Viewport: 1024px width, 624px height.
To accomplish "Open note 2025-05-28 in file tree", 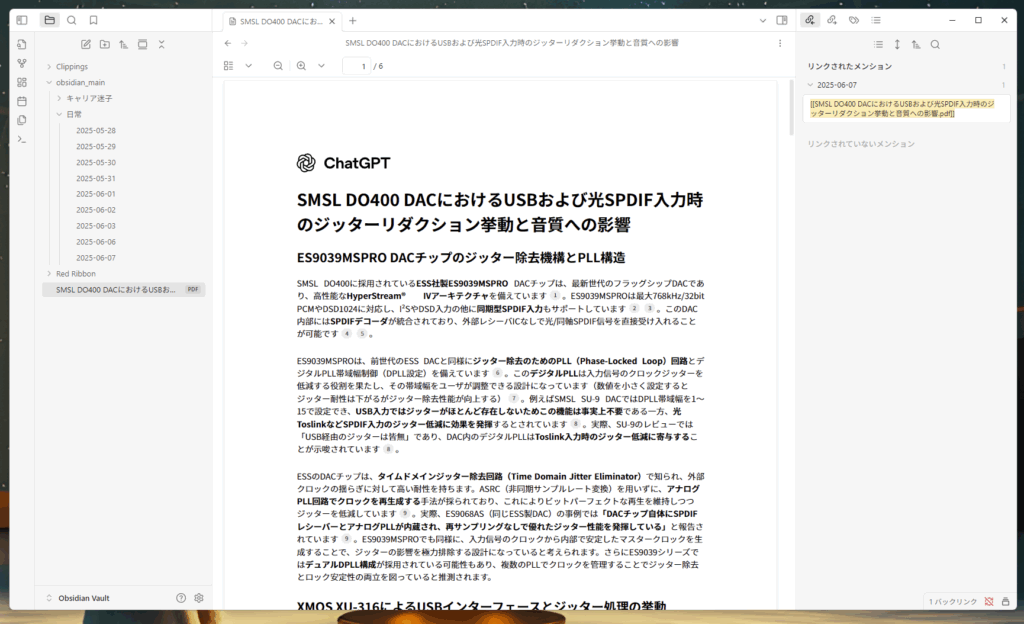I will pyautogui.click(x=96, y=131).
